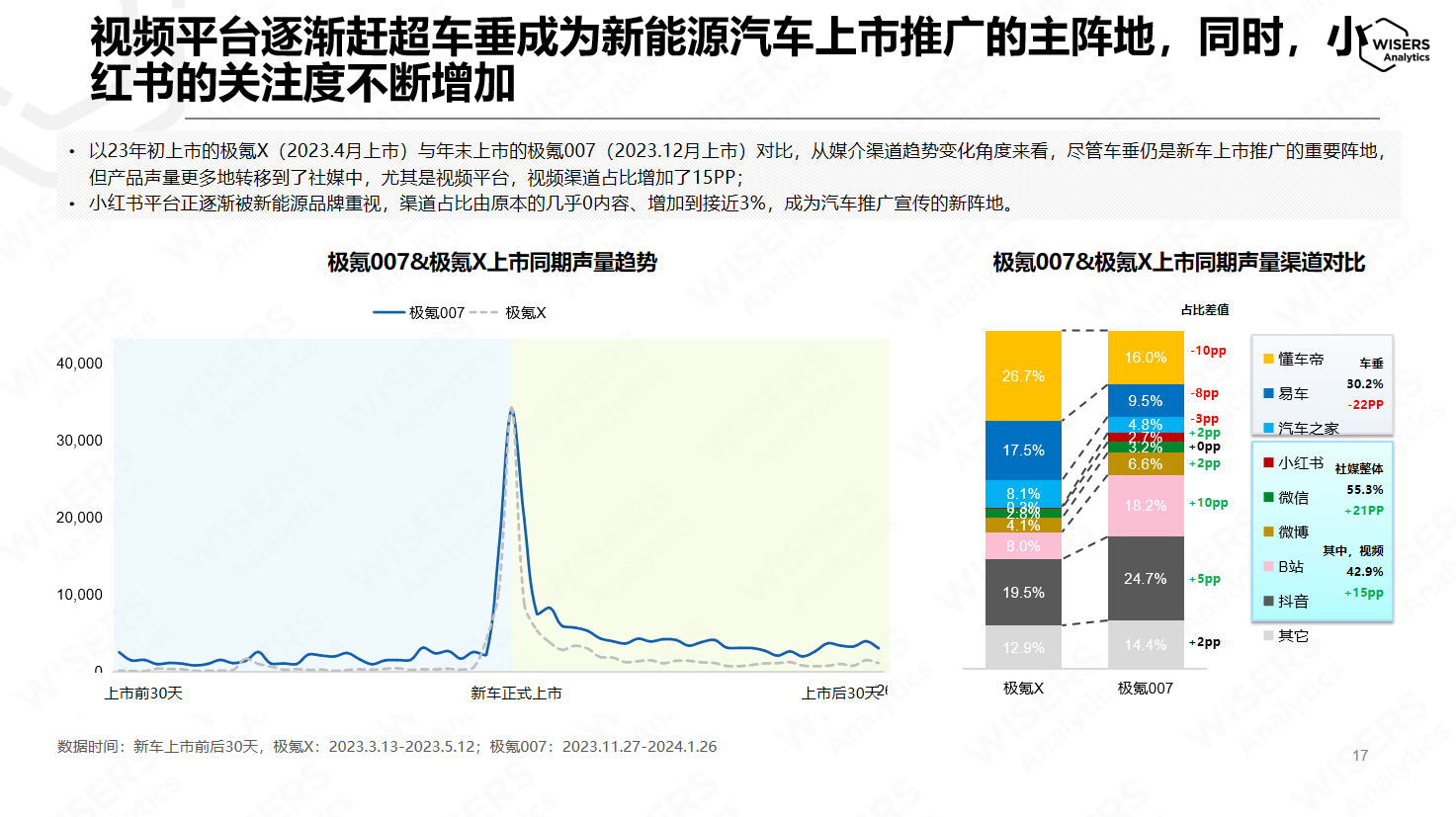Click the -22PP red value
This screenshot has height=817, width=1456.
tap(1366, 404)
